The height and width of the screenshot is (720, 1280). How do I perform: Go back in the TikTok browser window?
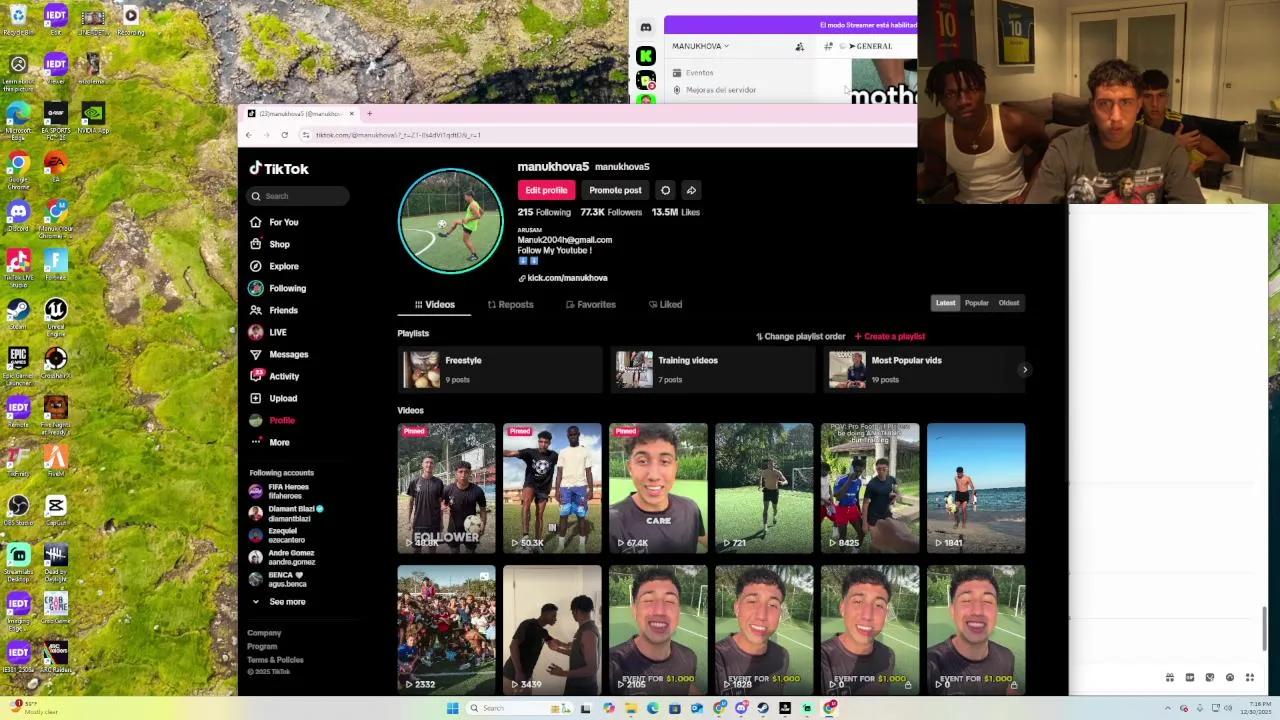[249, 135]
